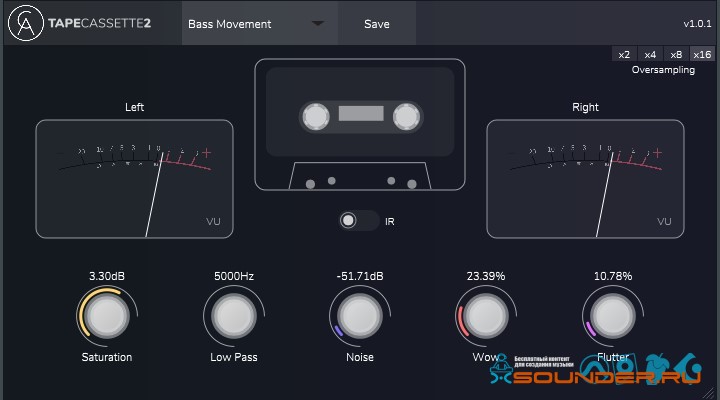
Task: Click the v1.0.1 version label
Action: 697,24
